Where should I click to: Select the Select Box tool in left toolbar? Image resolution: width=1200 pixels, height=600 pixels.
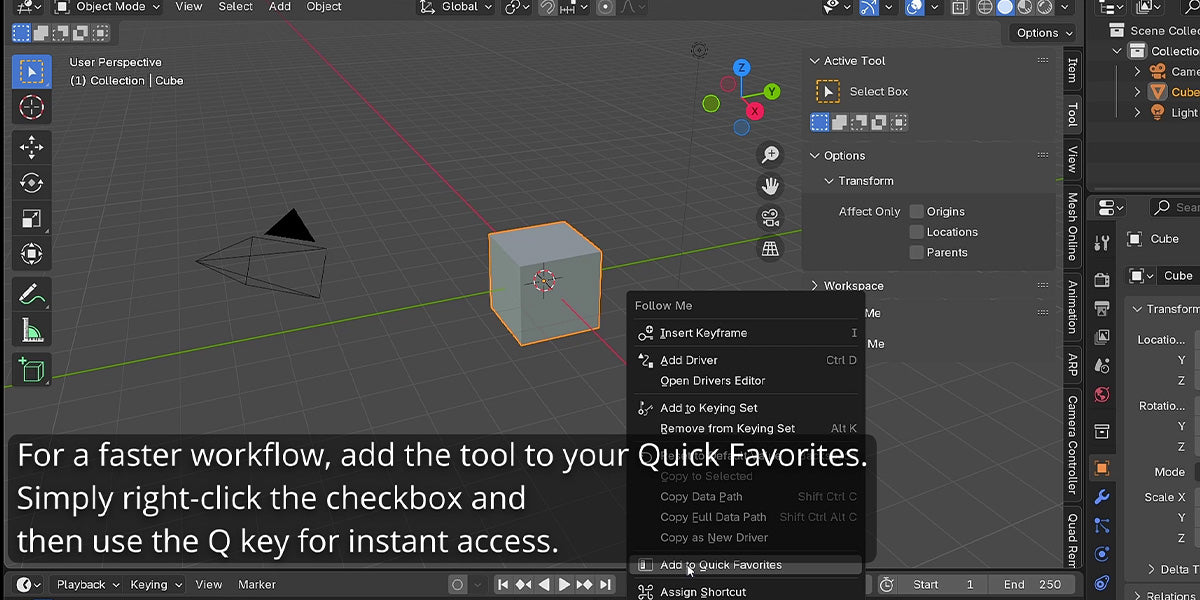(31, 72)
